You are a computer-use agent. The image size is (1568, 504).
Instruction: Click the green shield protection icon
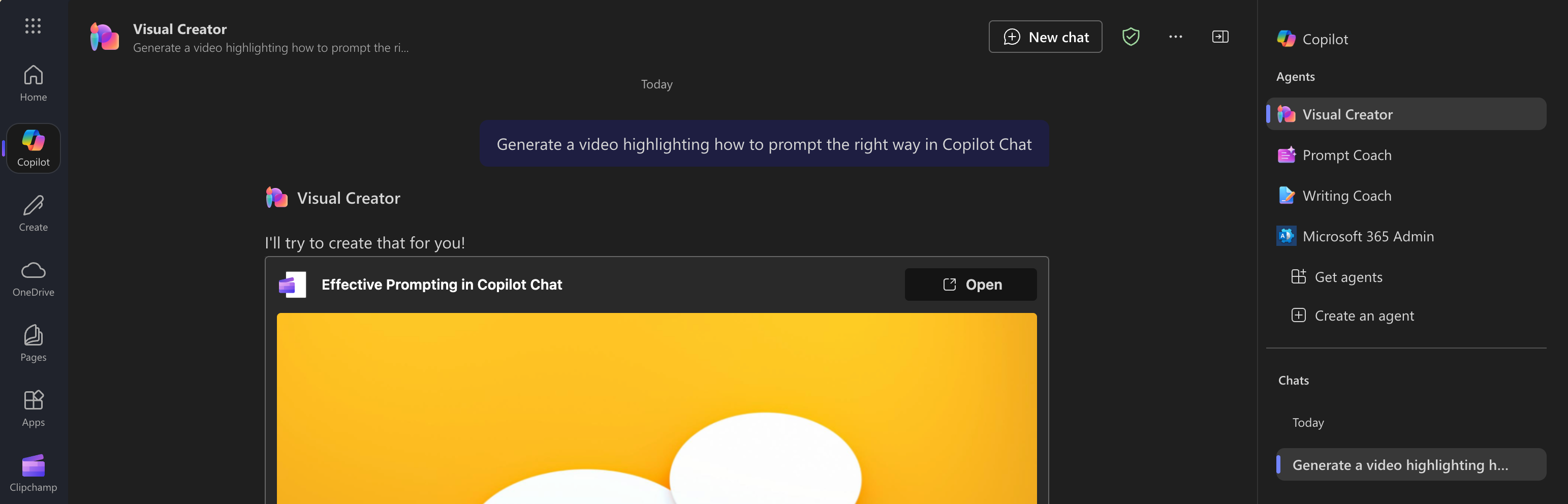(1131, 37)
